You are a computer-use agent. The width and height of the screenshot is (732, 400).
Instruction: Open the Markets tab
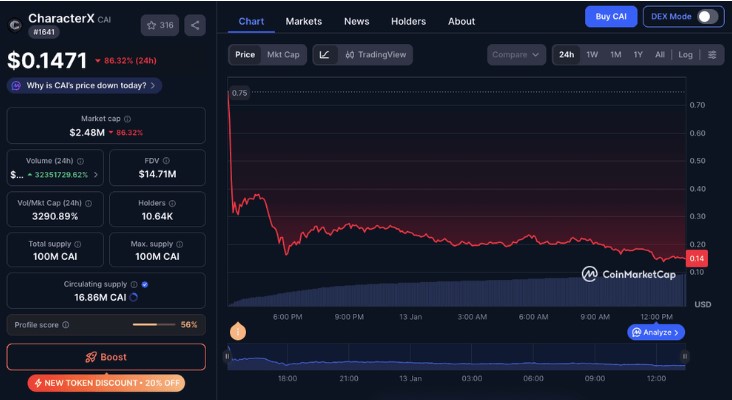(x=303, y=21)
